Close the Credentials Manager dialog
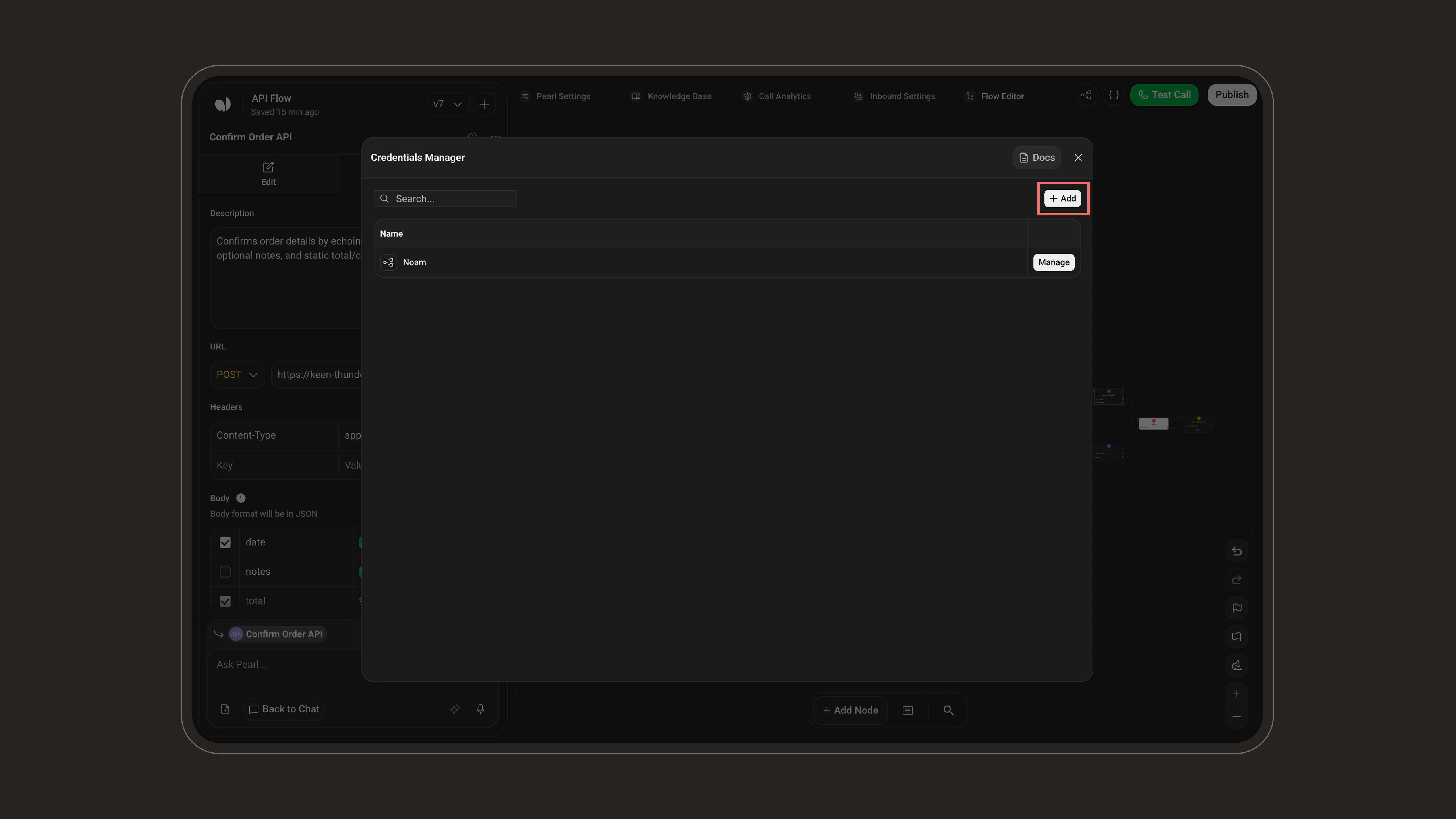 click(x=1078, y=158)
